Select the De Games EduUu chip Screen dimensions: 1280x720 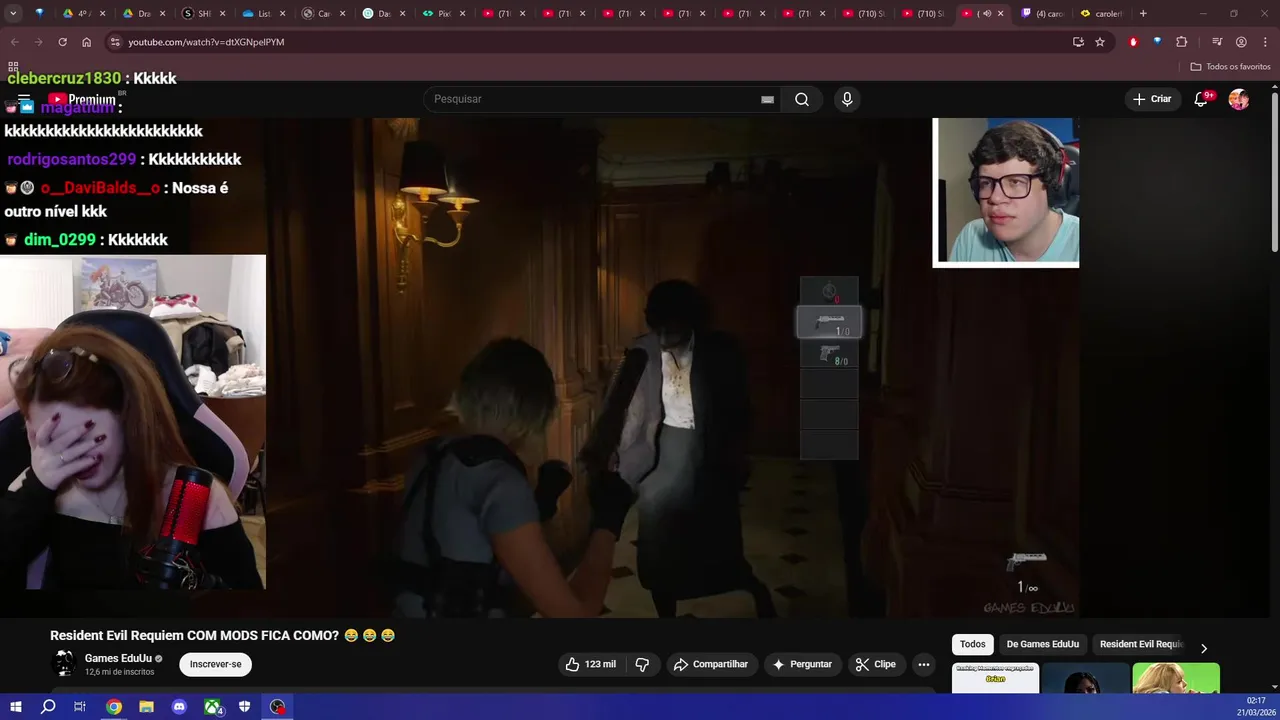(1042, 644)
